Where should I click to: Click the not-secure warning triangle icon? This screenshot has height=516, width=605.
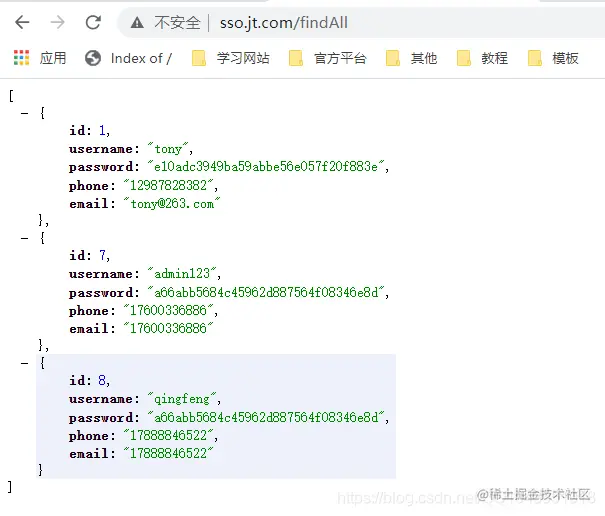click(137, 23)
